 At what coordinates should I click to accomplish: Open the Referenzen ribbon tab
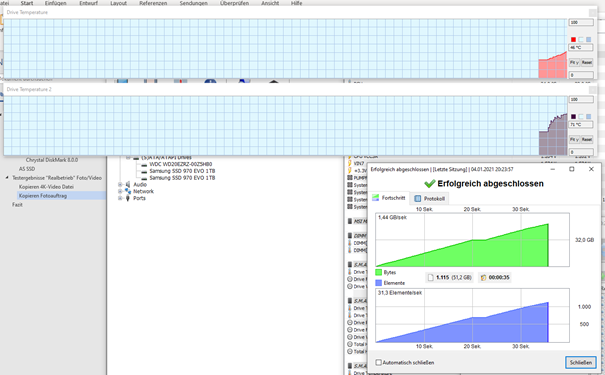[153, 3]
